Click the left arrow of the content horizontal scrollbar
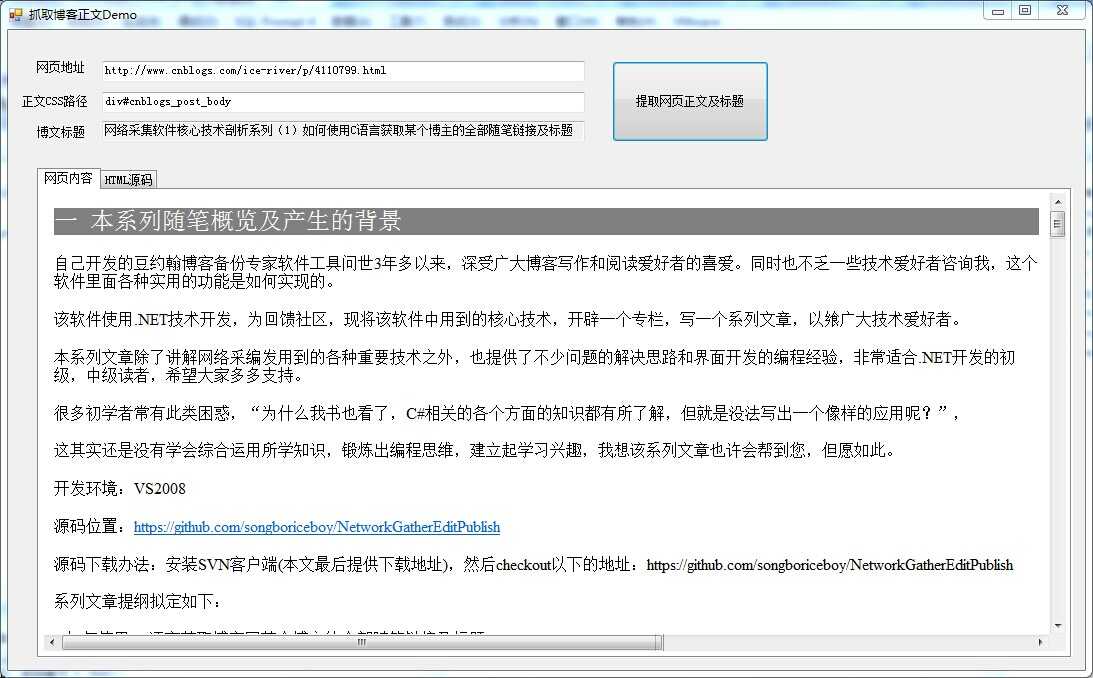 [x=51, y=642]
